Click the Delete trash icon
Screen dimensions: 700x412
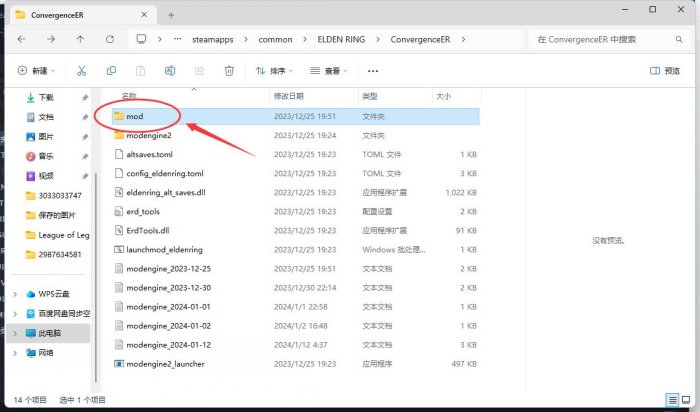point(229,71)
